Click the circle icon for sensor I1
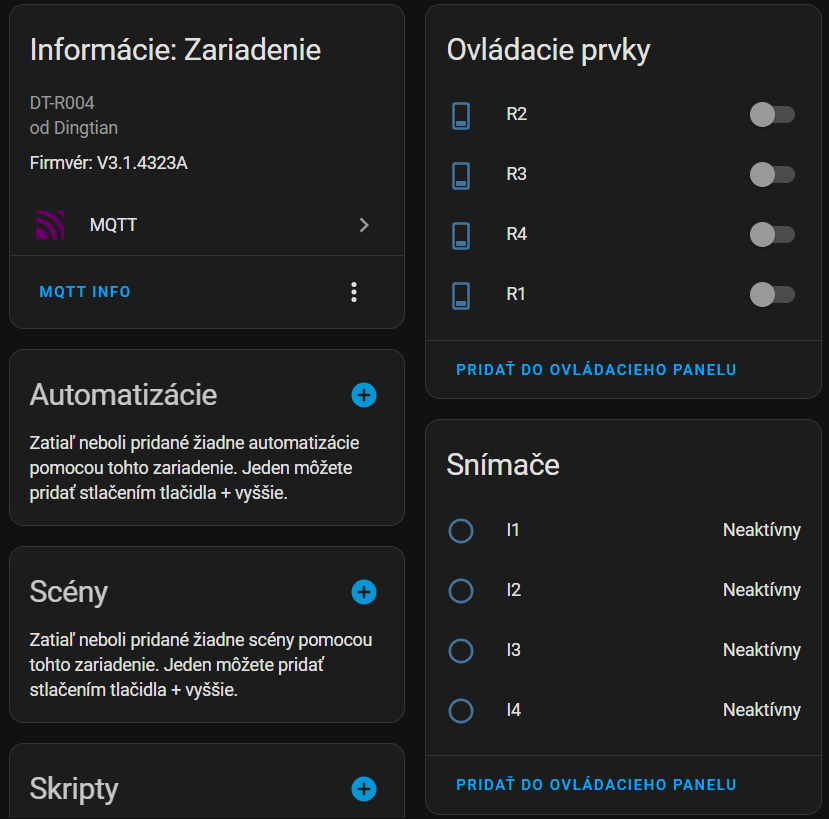This screenshot has width=829, height=819. point(461,531)
